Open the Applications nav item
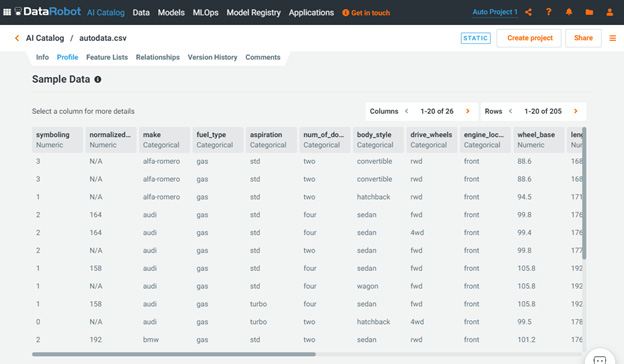The width and height of the screenshot is (624, 364). (x=311, y=13)
